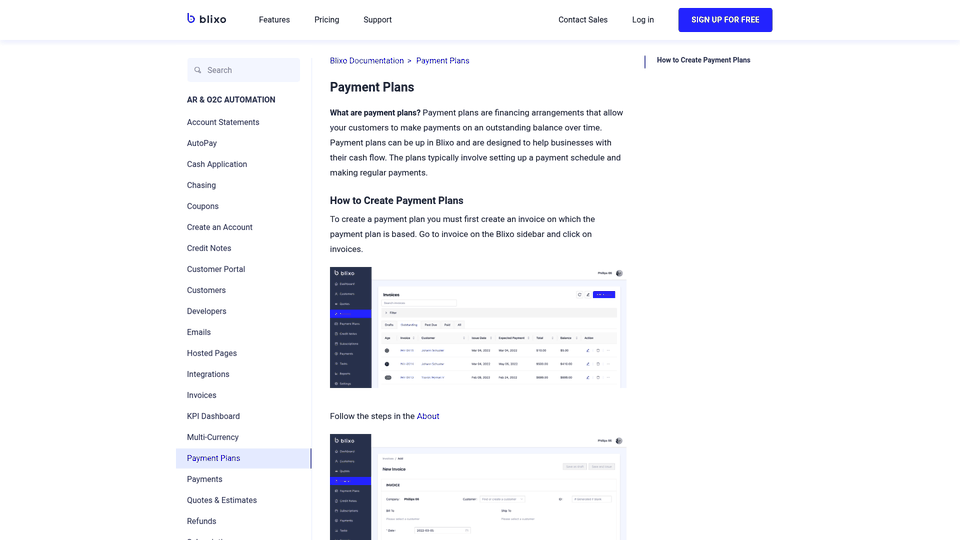Open the Features menu
This screenshot has width=960, height=540.
pyautogui.click(x=274, y=20)
